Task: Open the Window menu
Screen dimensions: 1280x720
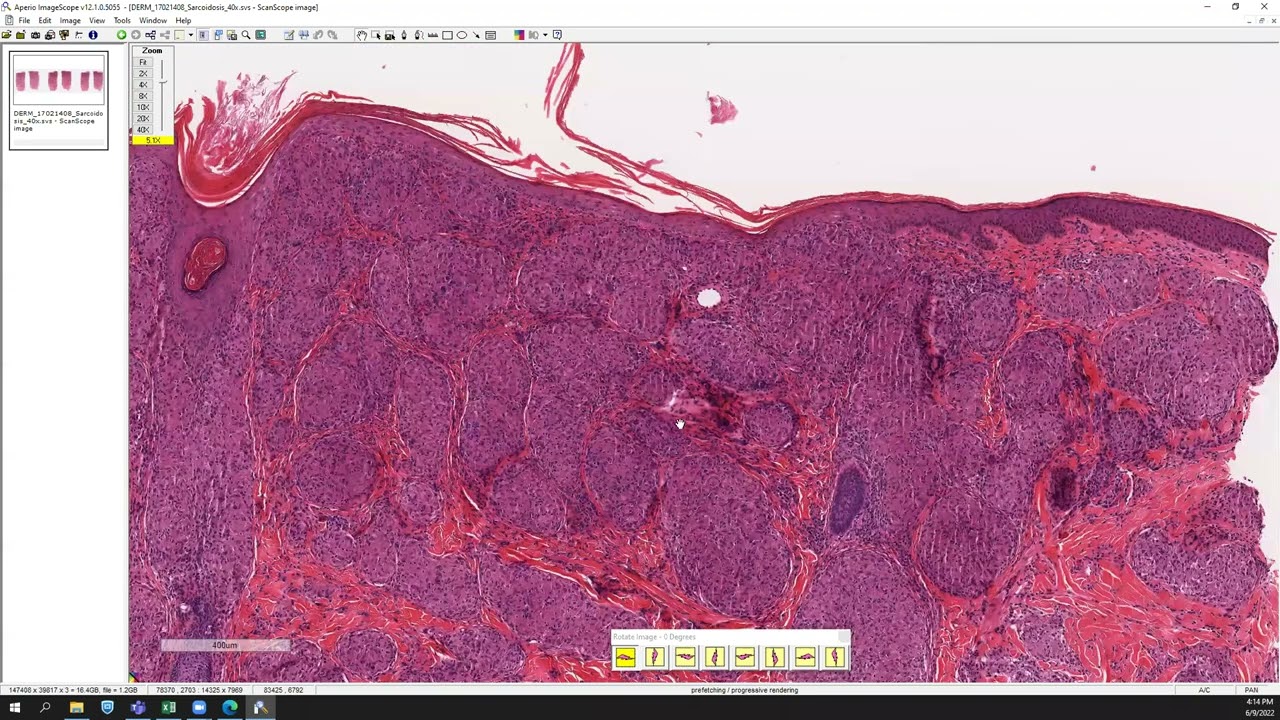Action: coord(153,20)
